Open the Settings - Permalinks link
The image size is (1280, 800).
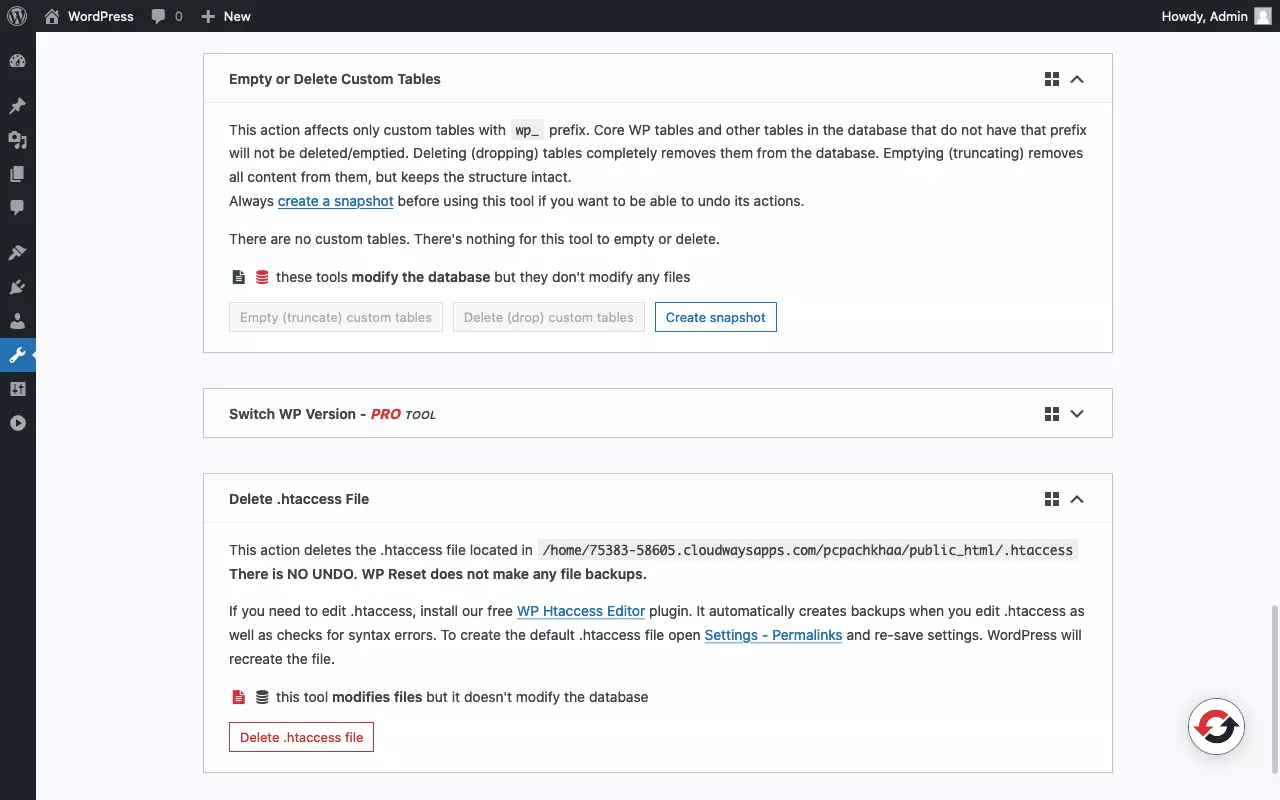(x=773, y=635)
